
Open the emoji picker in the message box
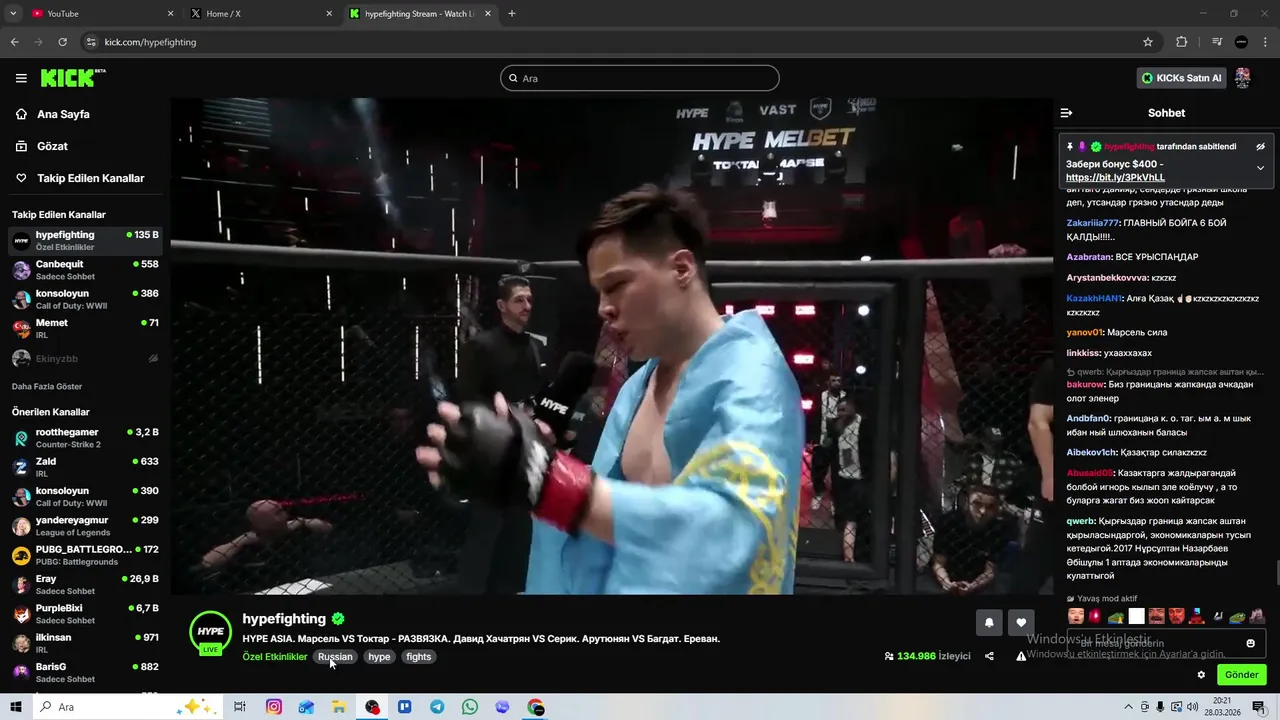tap(1250, 643)
